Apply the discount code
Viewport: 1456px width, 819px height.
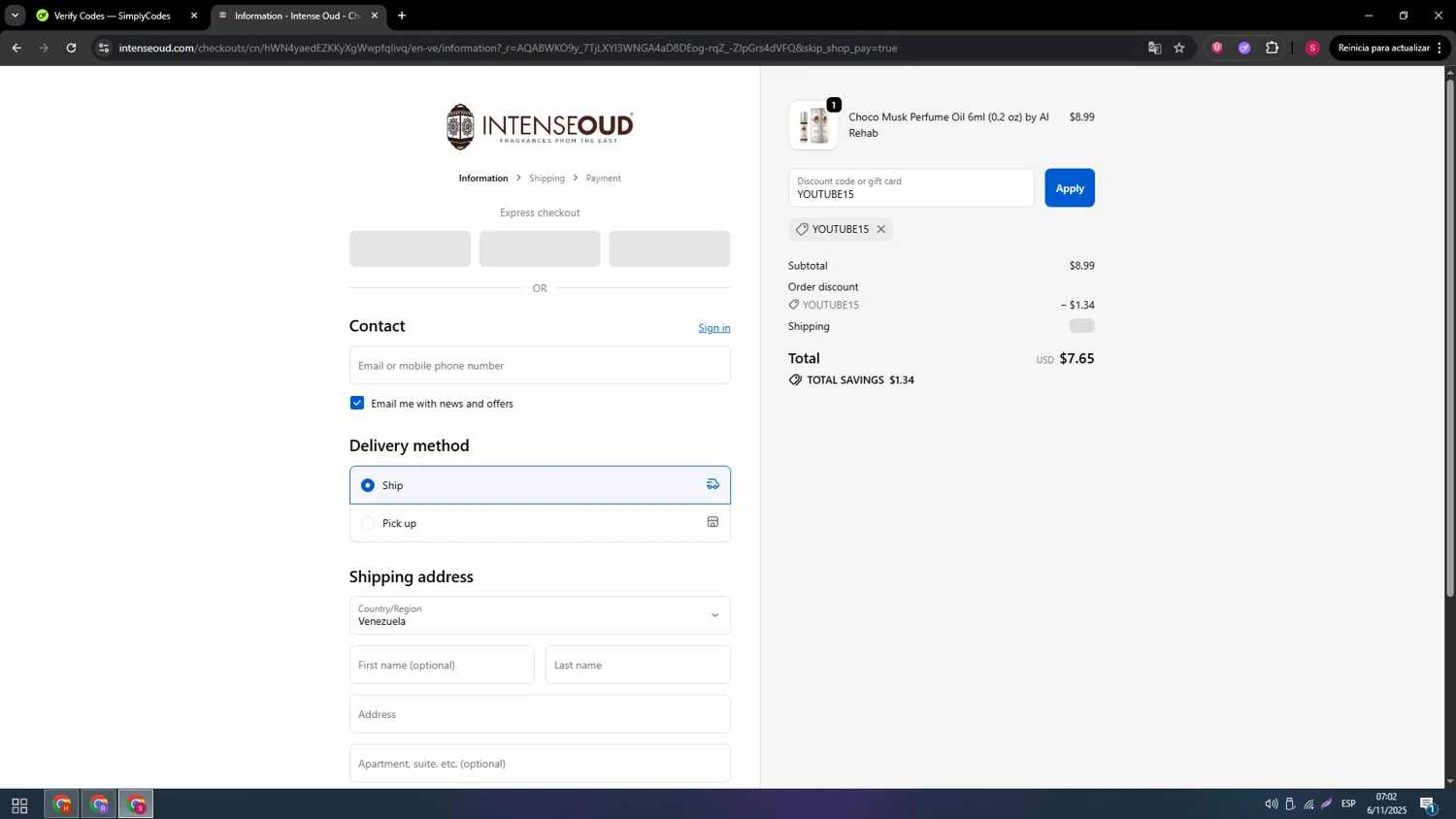coord(1070,188)
